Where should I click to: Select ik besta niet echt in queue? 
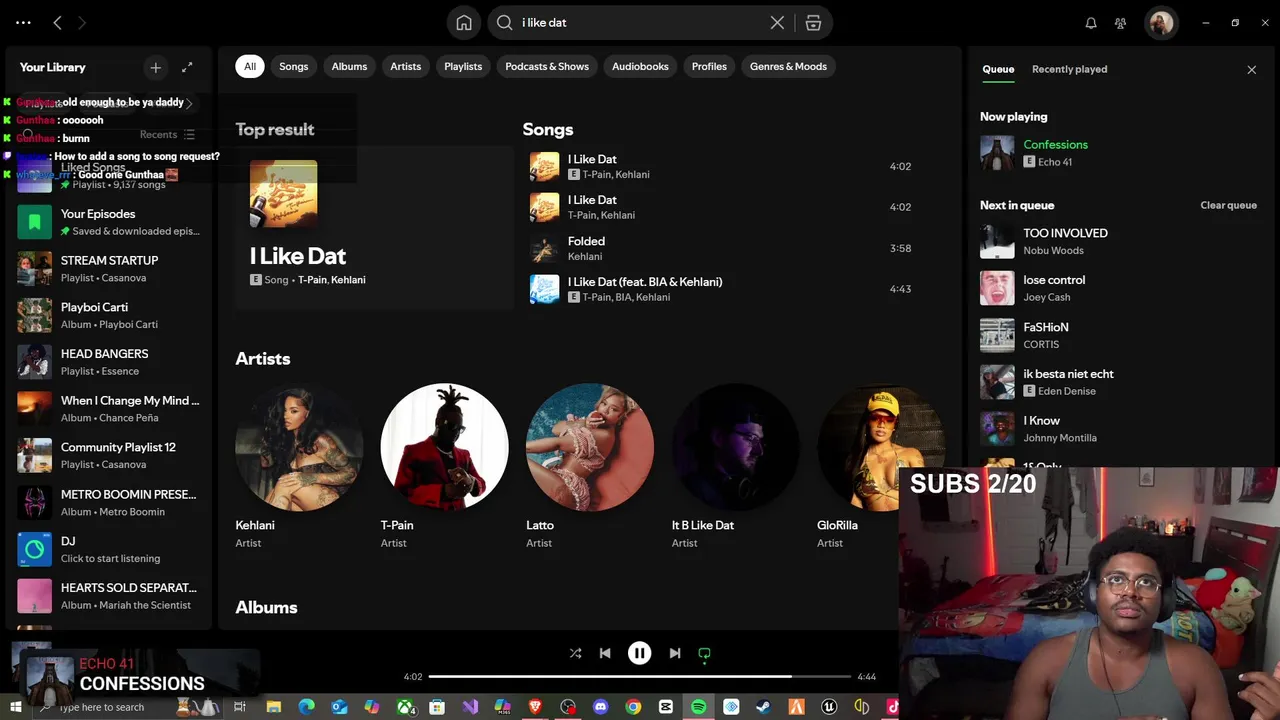(x=1119, y=382)
